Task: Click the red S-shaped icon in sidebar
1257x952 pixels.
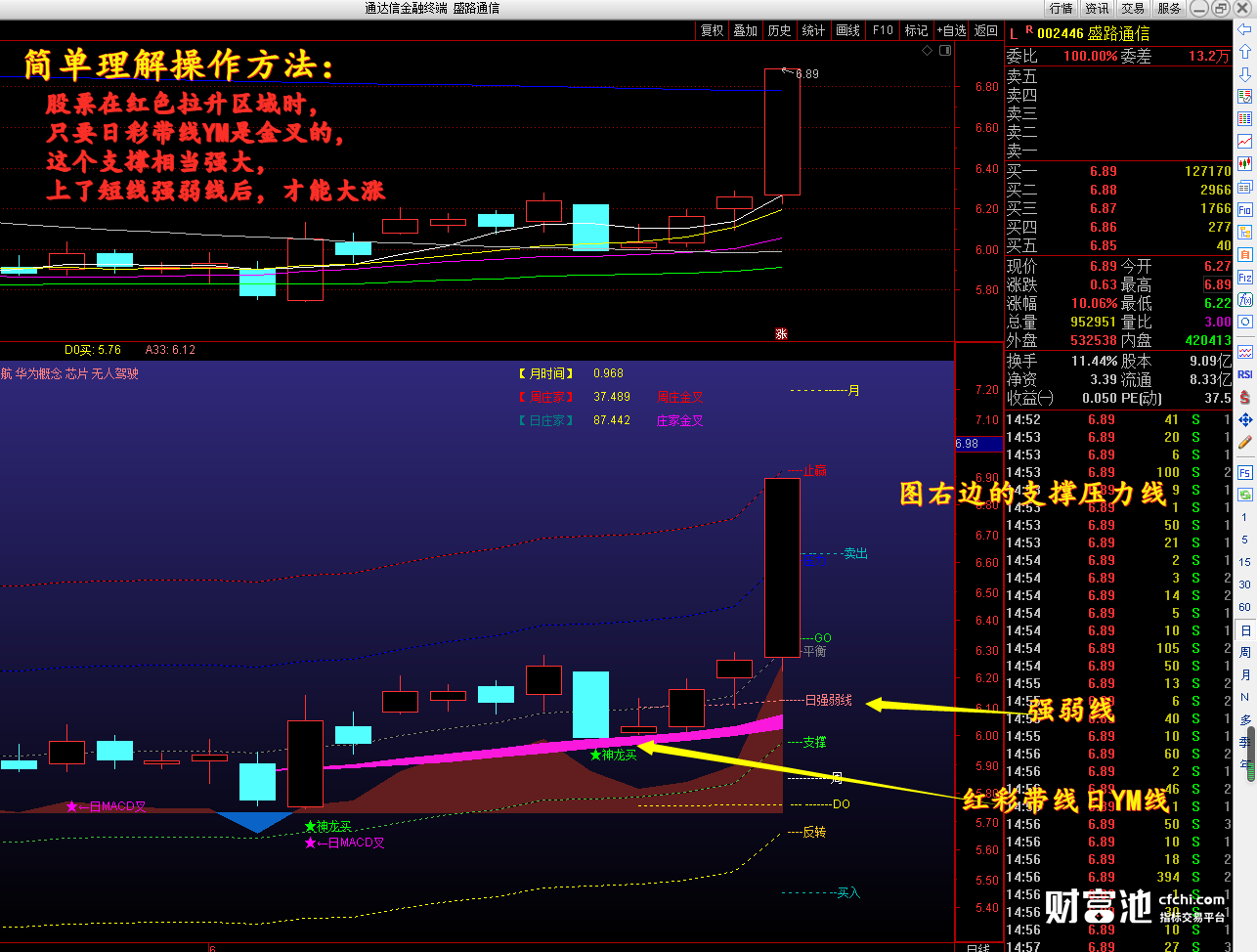Action: click(x=1244, y=397)
